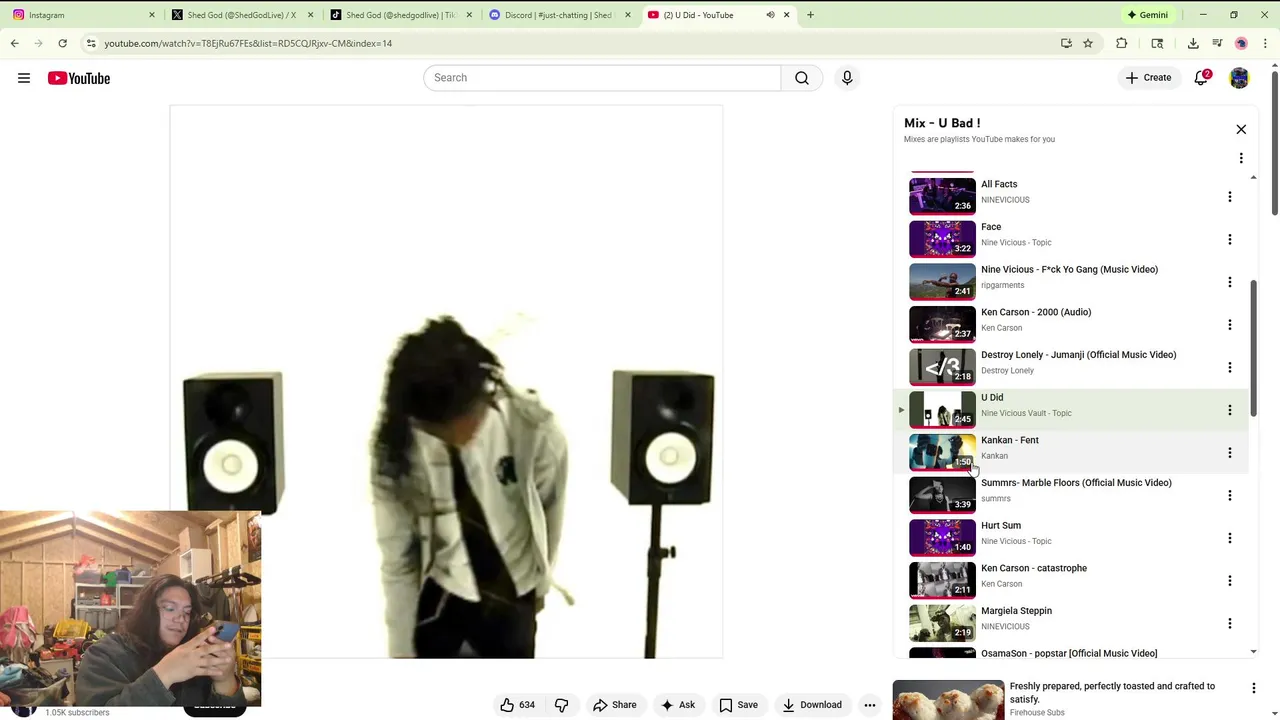Open Firehouse Subs ad options menu
This screenshot has width=1280, height=720.
click(x=1253, y=688)
